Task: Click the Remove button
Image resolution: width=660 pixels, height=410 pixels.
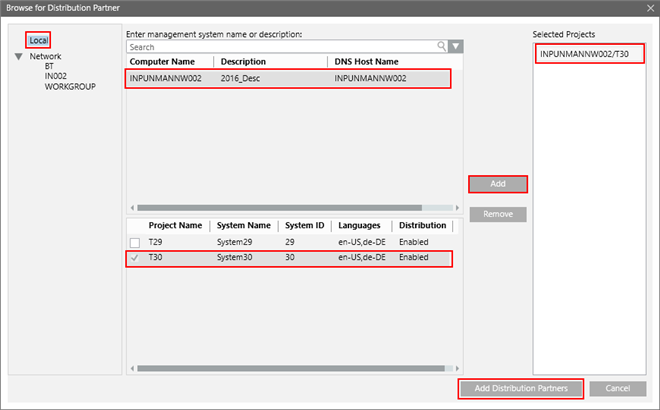Action: 497,214
